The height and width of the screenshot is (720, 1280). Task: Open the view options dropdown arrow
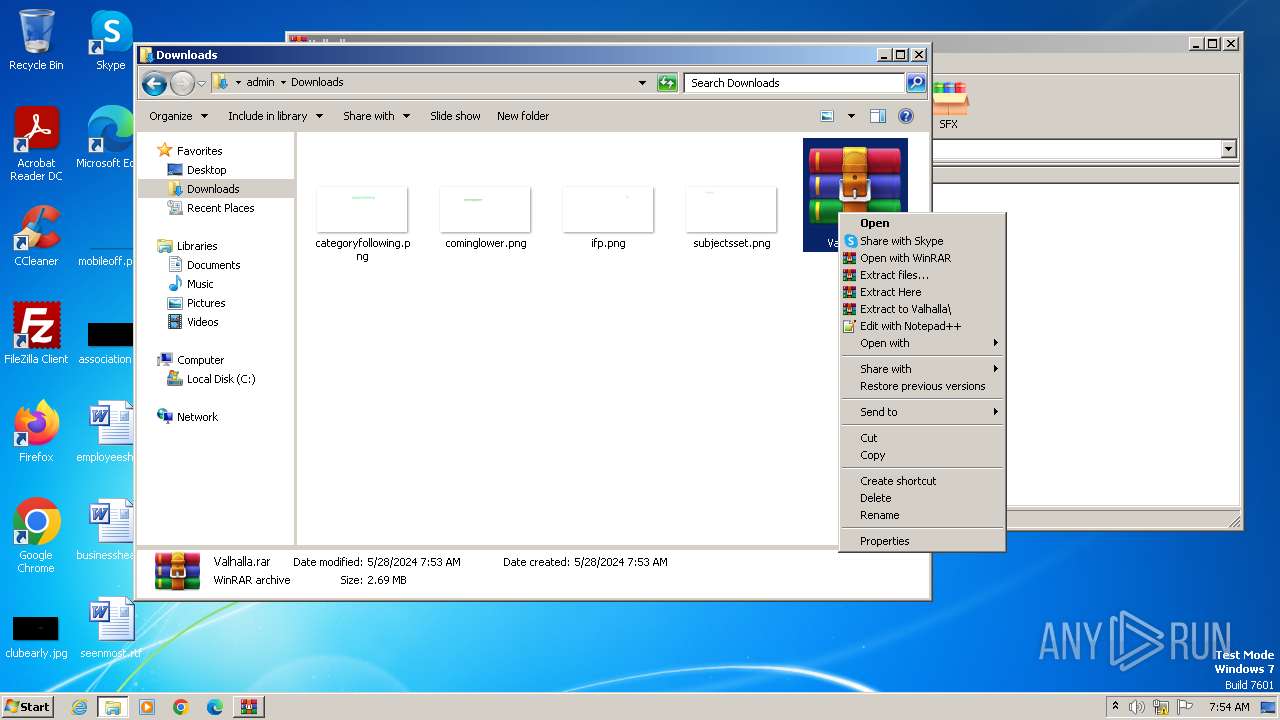tap(851, 116)
